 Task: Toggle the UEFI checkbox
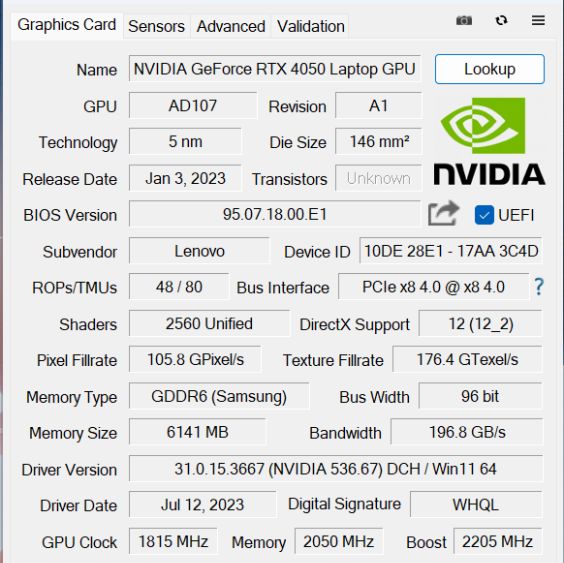[484, 215]
